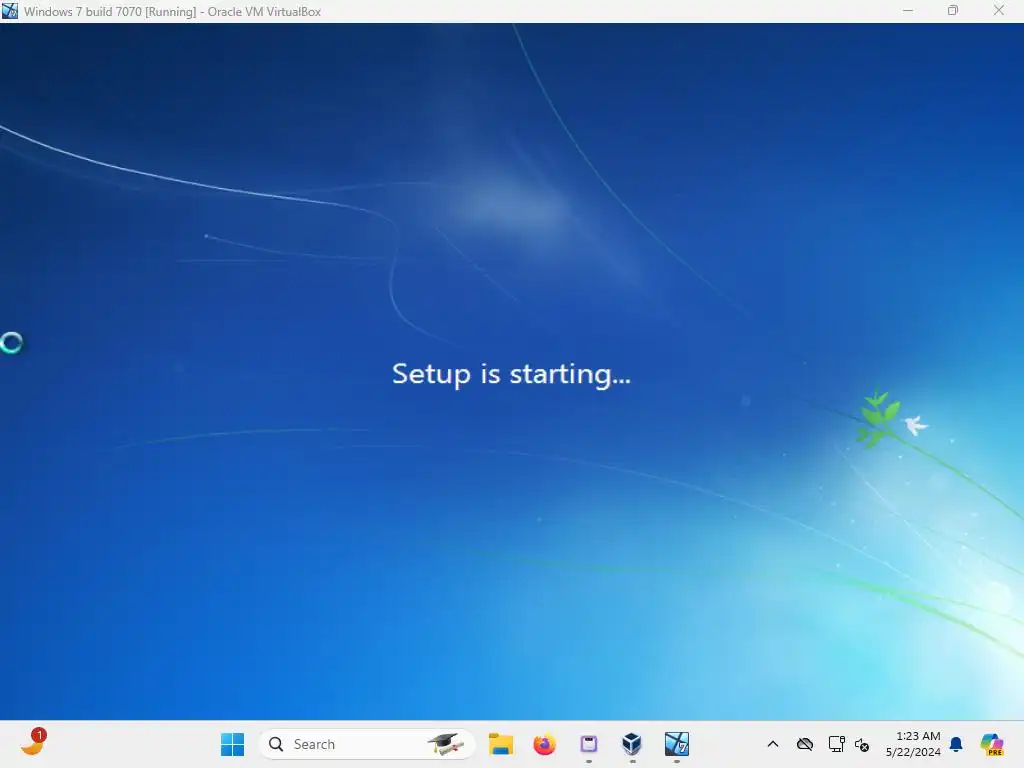
Task: Click the cloud sync tray icon
Action: click(805, 744)
